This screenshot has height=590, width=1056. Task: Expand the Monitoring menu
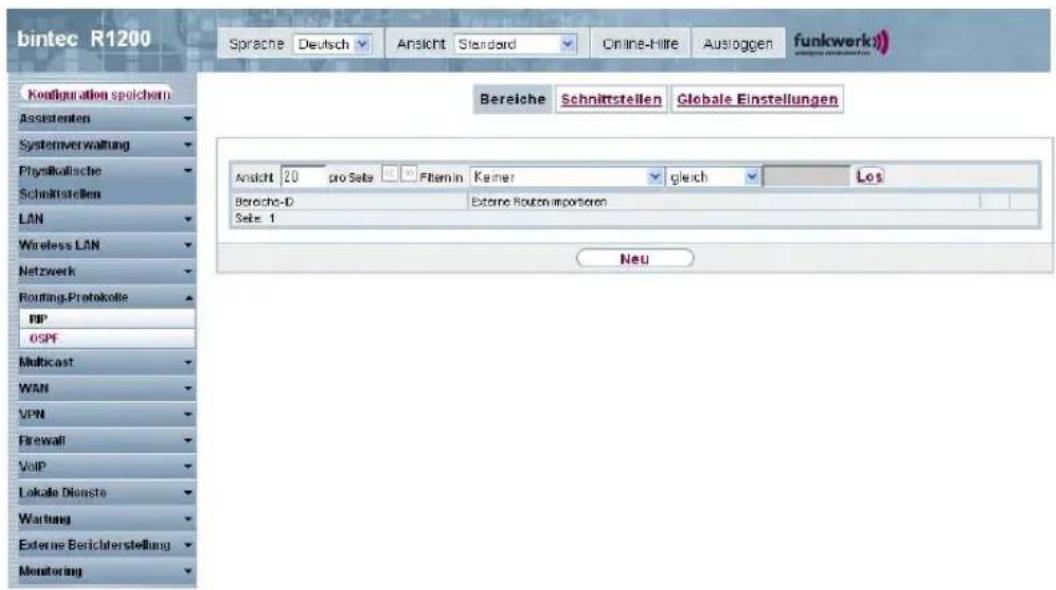(x=106, y=571)
